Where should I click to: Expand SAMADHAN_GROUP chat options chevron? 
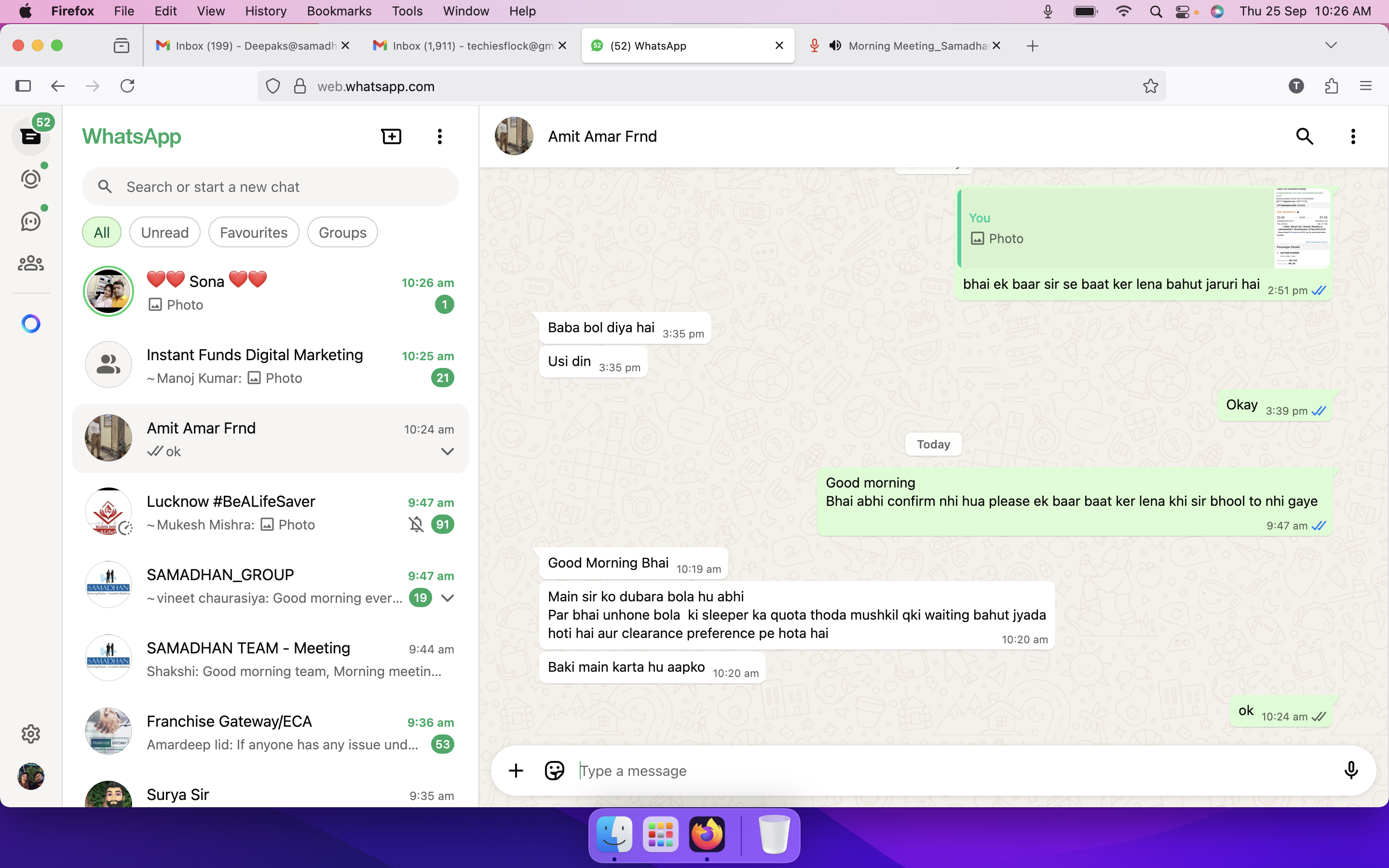click(x=447, y=598)
